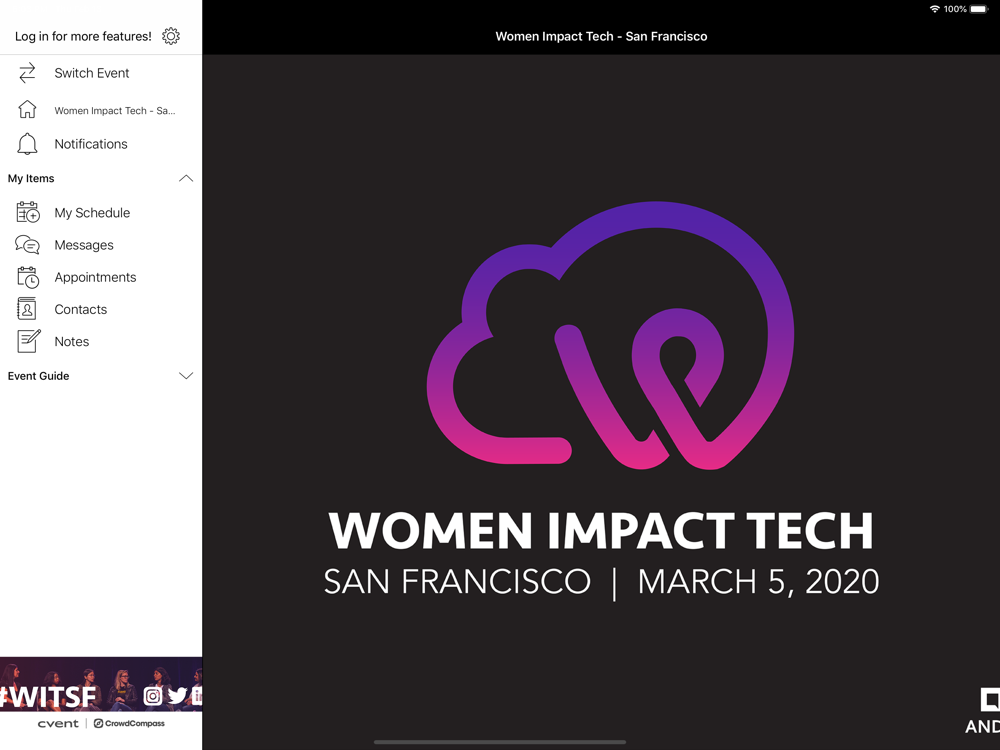Image resolution: width=1000 pixels, height=750 pixels.
Task: Open Contacts menu label
Action: 81,310
